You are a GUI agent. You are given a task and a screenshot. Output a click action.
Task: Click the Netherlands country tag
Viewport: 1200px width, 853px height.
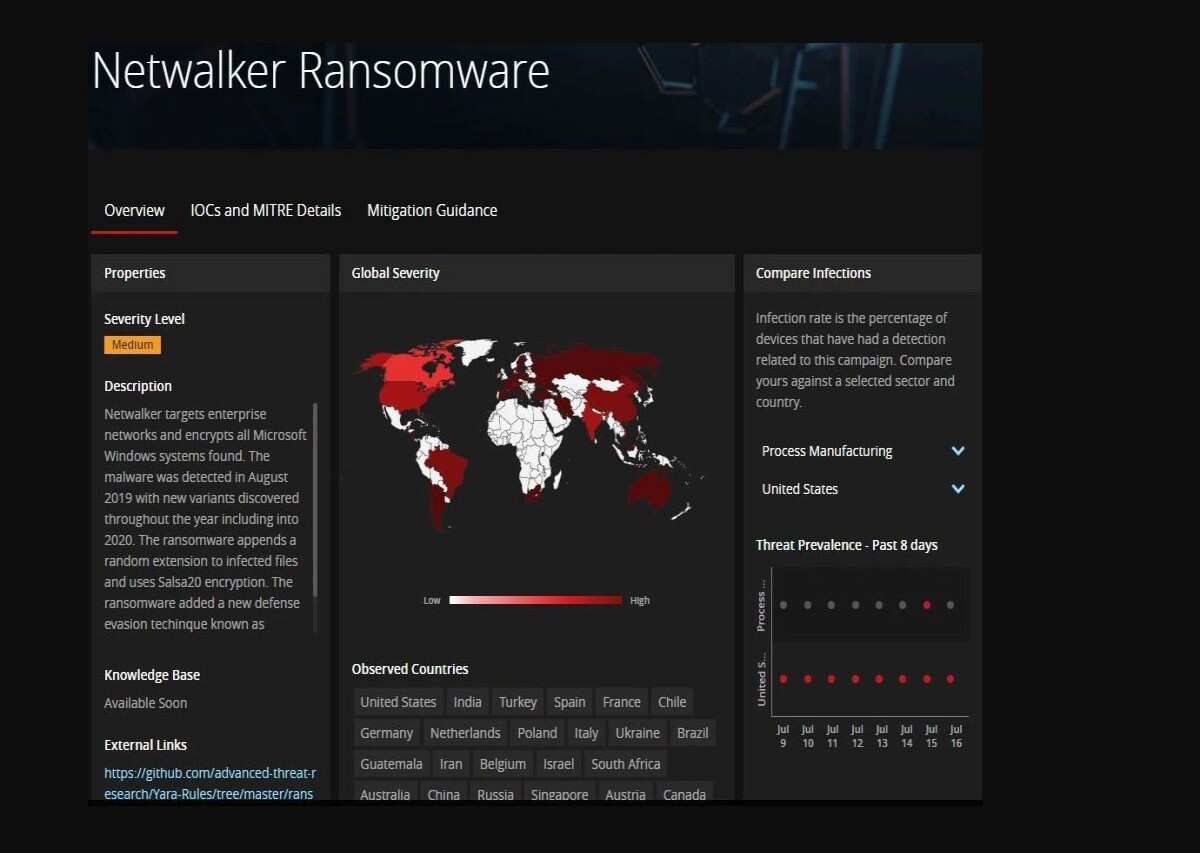click(465, 733)
